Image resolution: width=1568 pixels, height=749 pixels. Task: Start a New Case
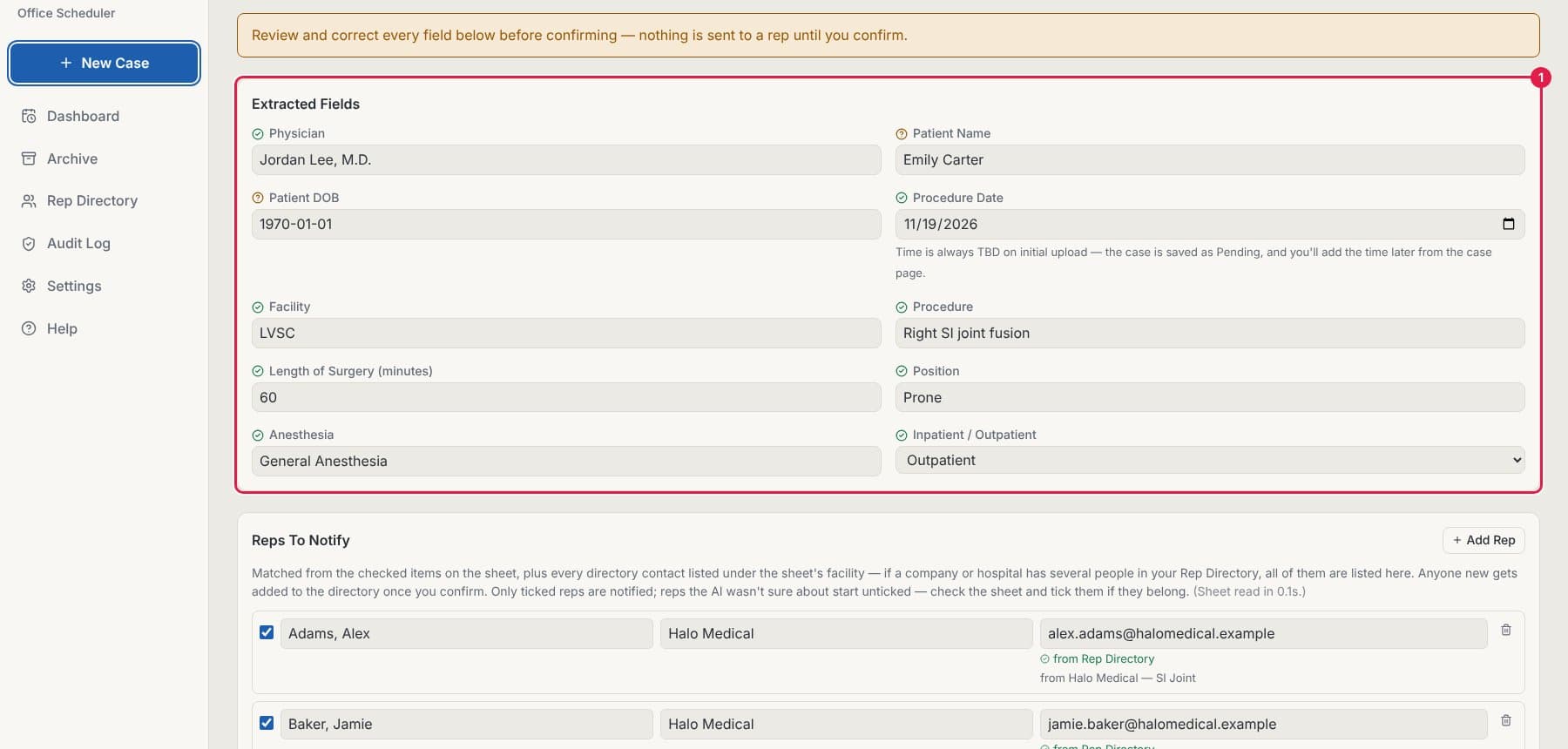pos(104,63)
